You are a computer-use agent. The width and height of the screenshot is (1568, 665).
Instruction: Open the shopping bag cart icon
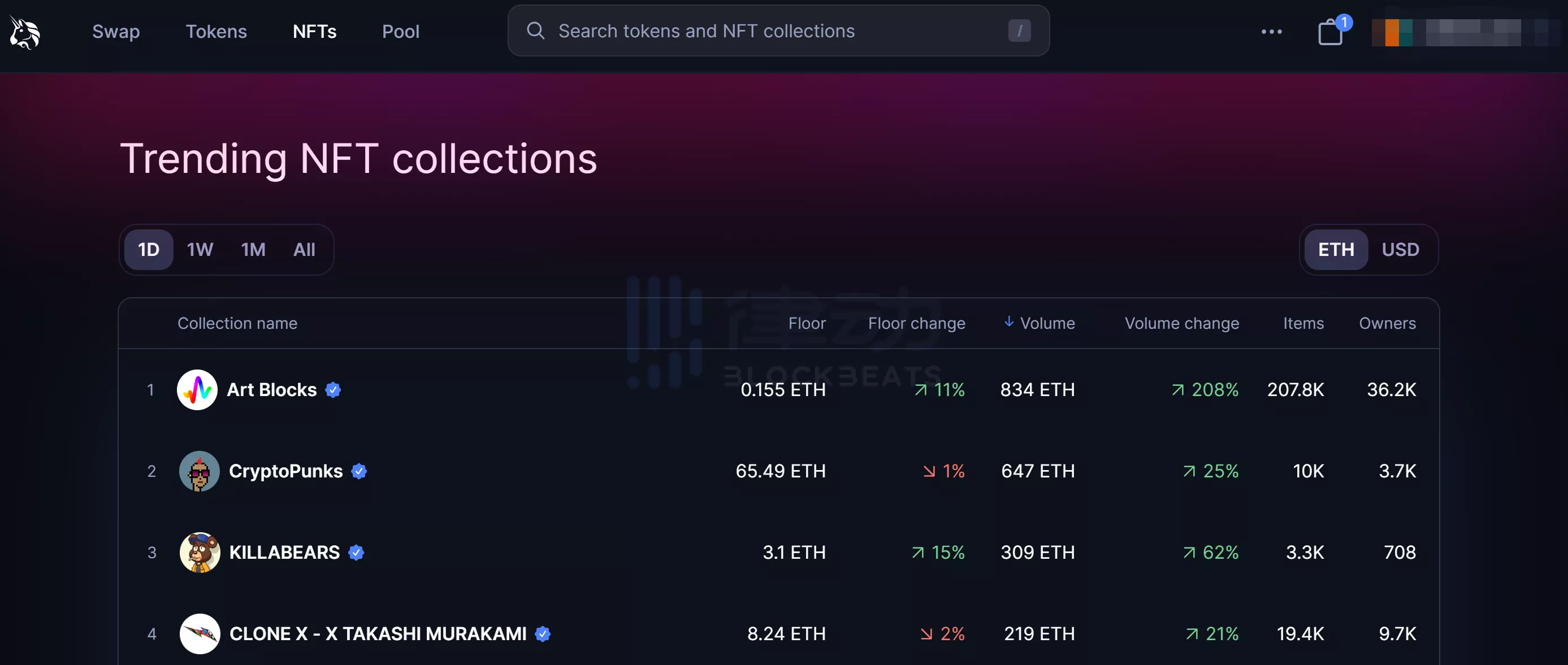point(1330,32)
